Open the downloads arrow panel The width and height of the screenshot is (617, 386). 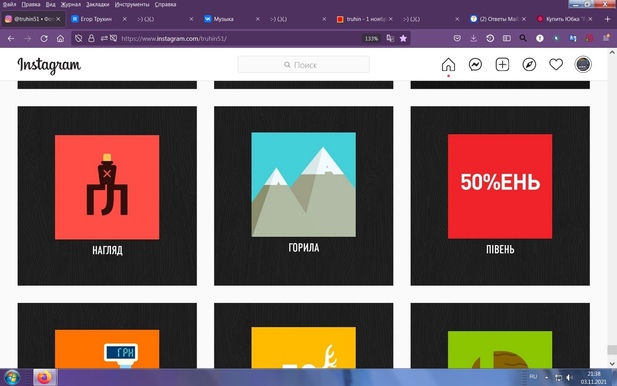pyautogui.click(x=473, y=38)
